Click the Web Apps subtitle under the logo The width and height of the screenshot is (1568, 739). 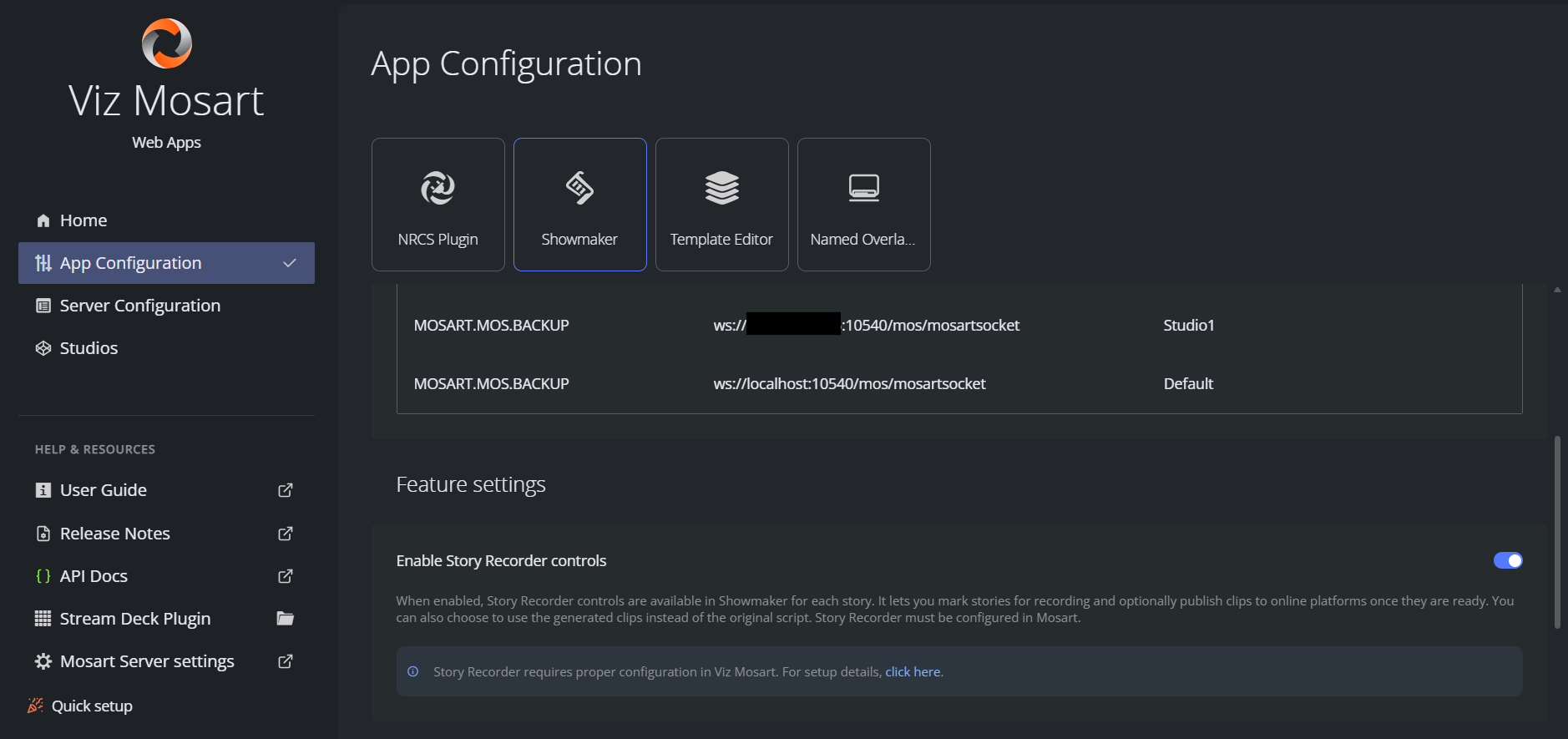coord(166,143)
